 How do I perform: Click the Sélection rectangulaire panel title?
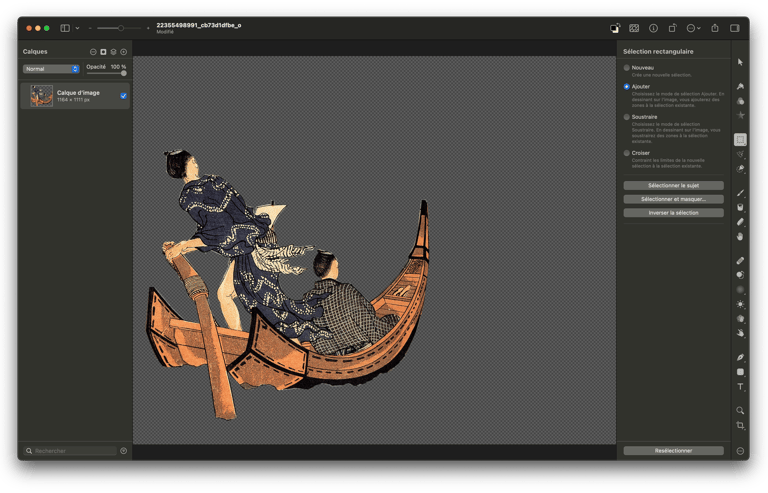(x=658, y=51)
